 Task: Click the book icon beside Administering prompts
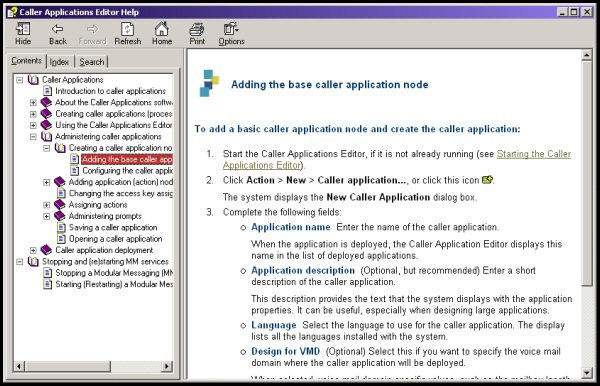tap(60, 216)
